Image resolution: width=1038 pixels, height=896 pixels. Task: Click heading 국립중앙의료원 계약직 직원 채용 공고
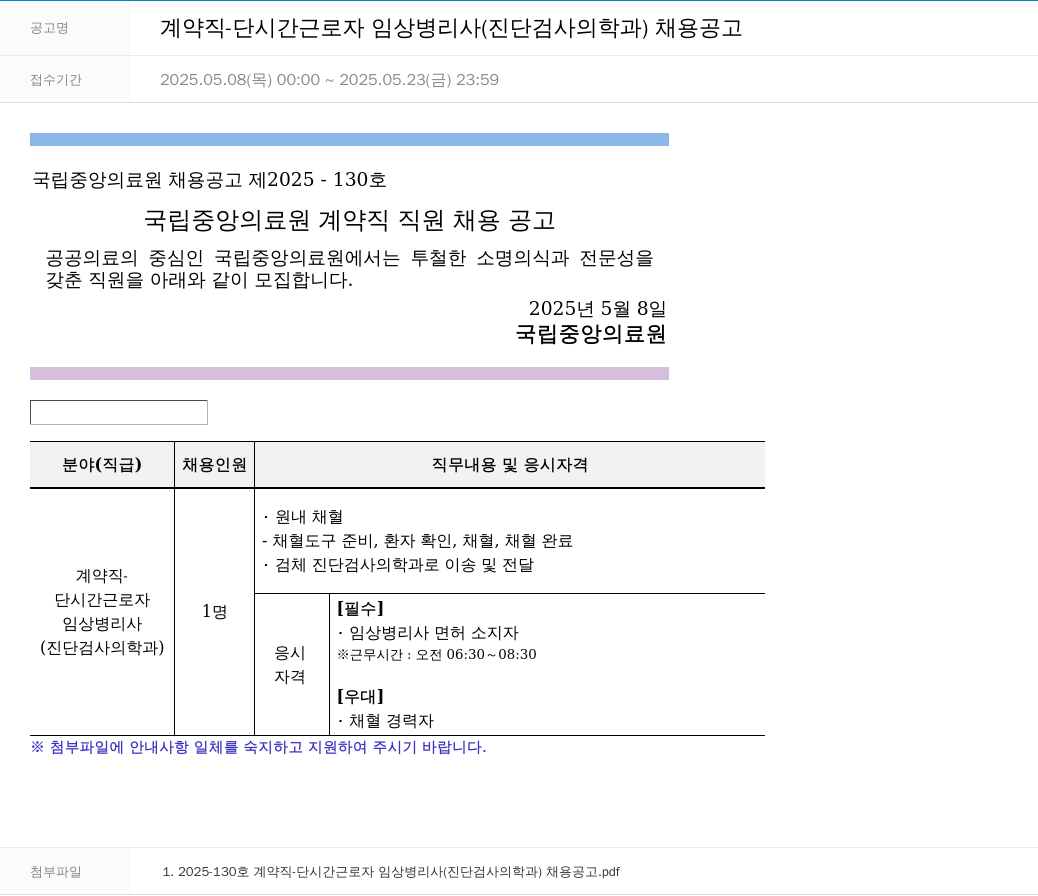click(x=349, y=221)
